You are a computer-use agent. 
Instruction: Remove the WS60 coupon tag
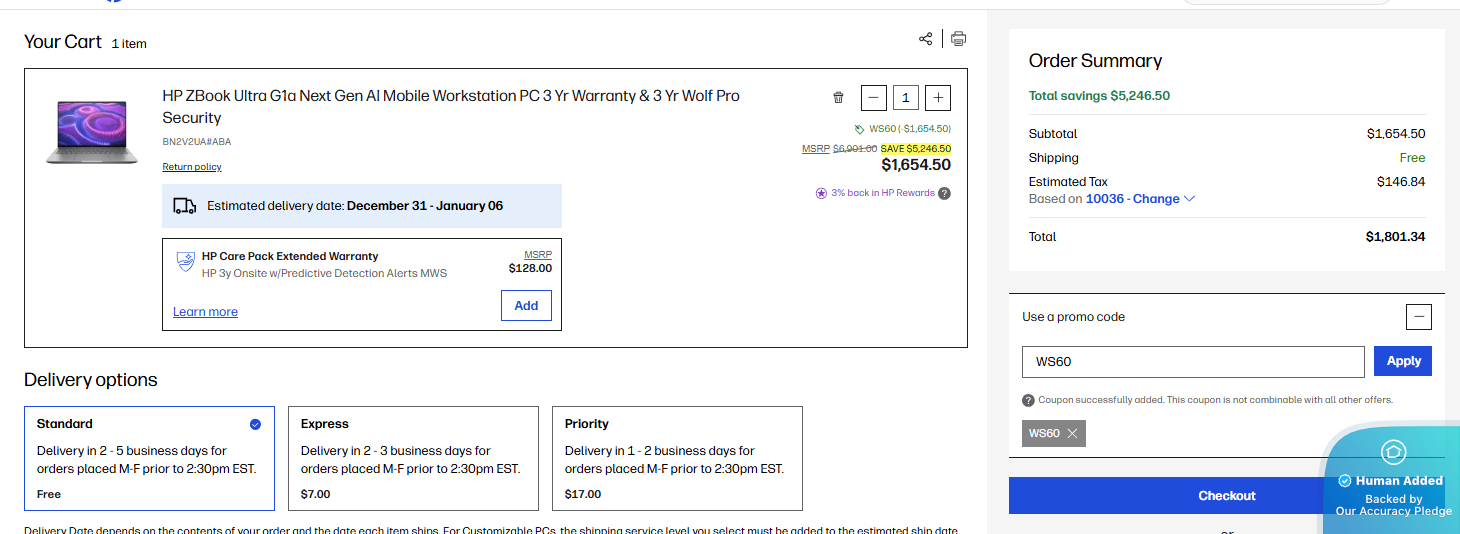[x=1072, y=433]
